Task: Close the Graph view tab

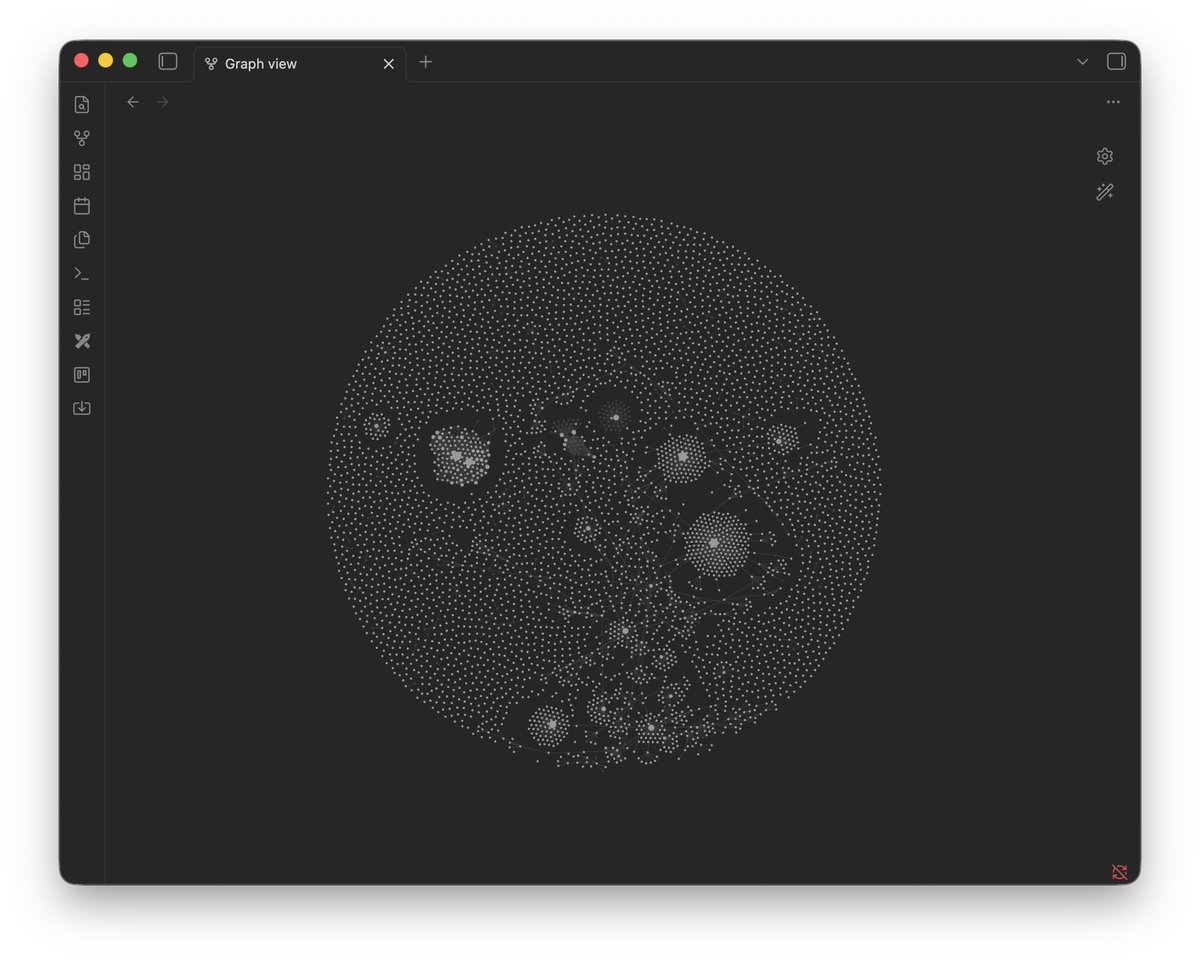Action: [389, 64]
